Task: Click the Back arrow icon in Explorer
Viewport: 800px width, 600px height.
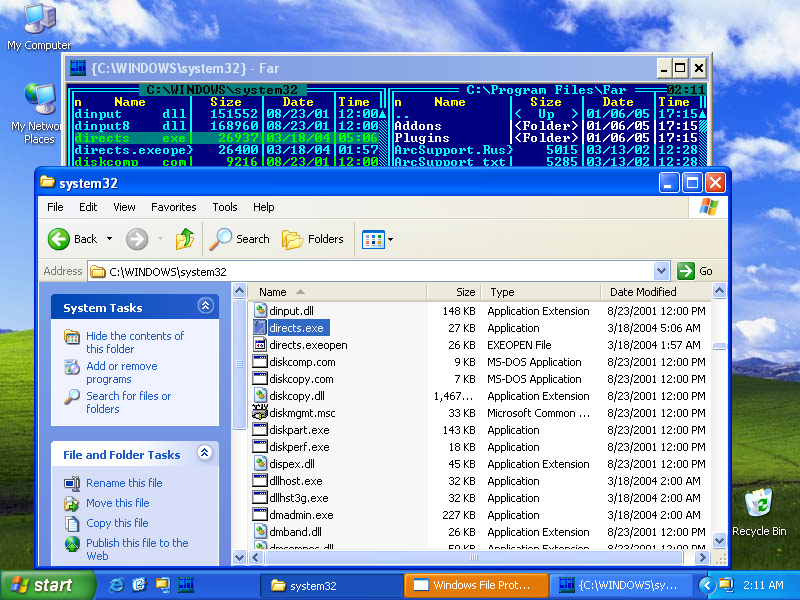Action: pos(59,239)
